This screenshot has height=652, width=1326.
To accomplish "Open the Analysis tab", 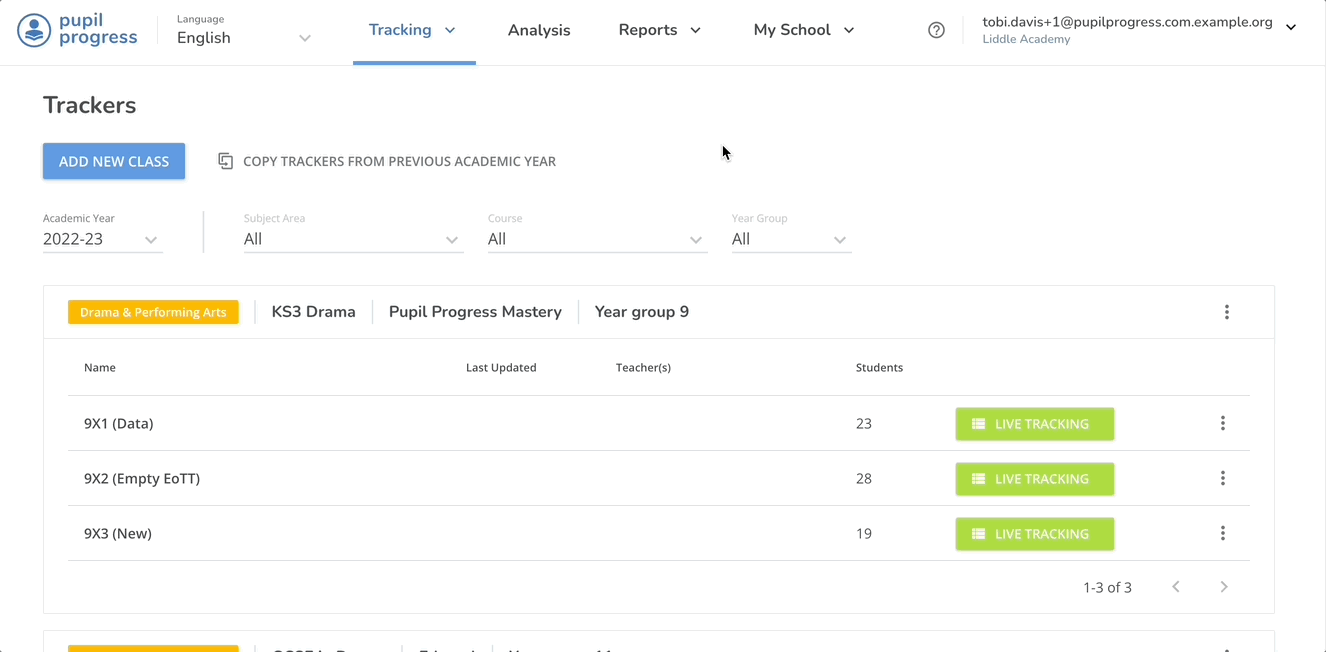I will pos(539,30).
